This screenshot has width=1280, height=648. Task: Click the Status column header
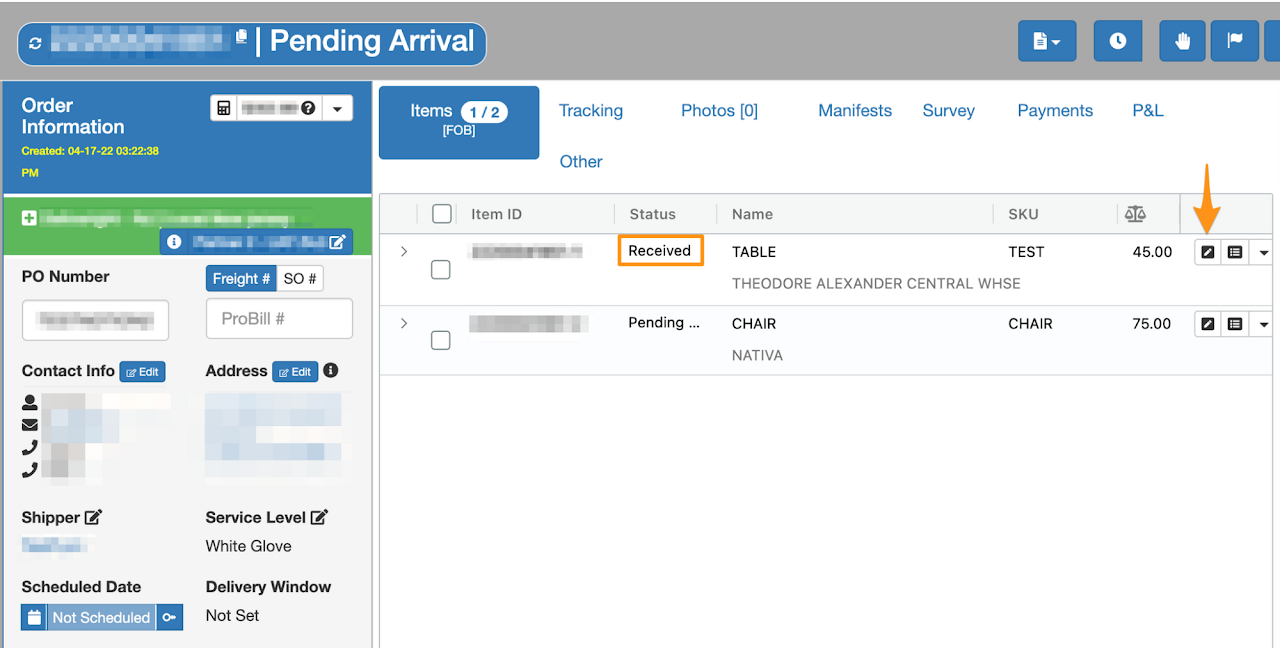652,214
